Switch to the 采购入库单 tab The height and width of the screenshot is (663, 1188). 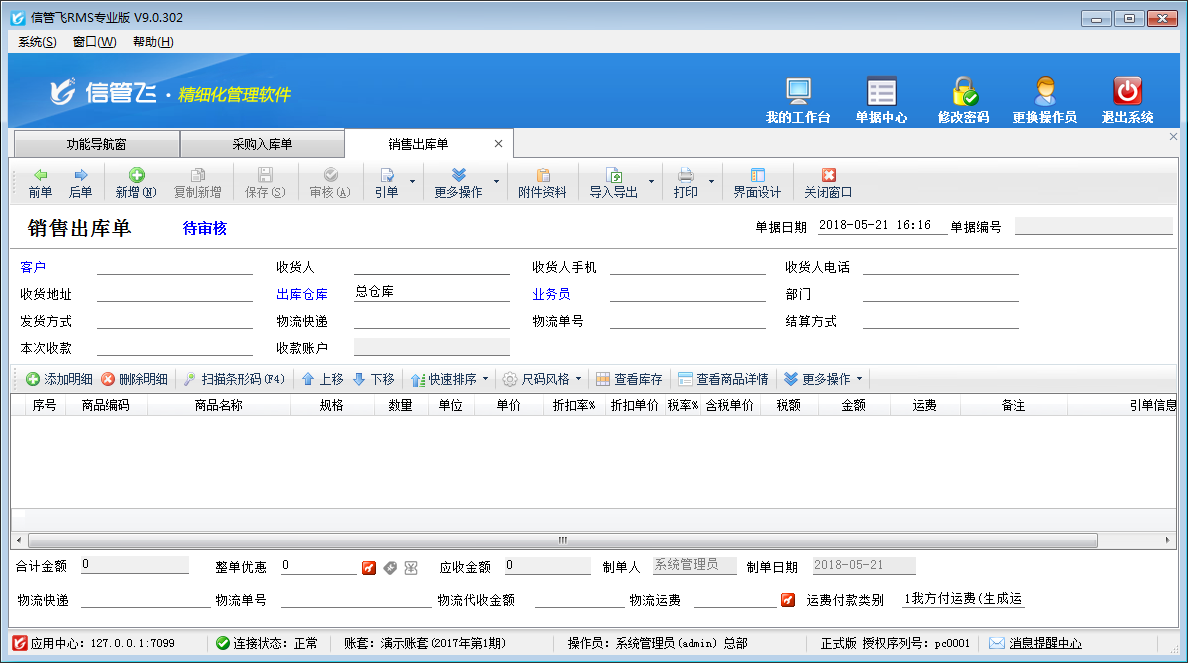(x=261, y=143)
